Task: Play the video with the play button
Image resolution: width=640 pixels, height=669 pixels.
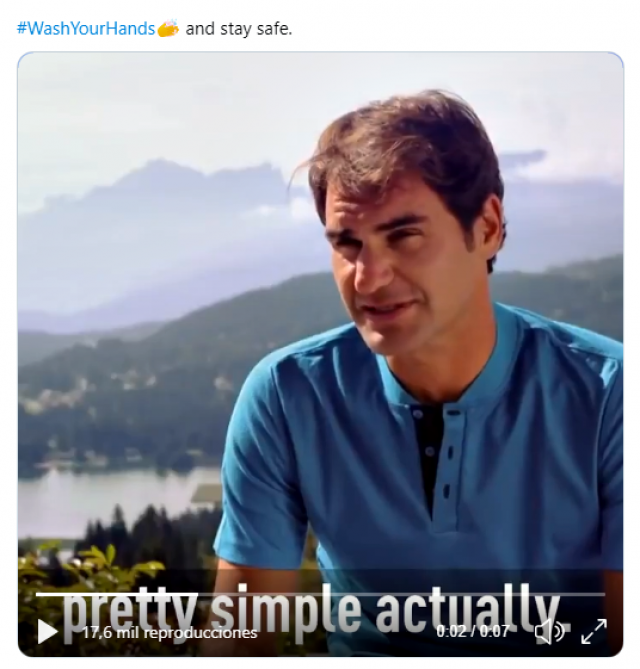Action: click(x=47, y=631)
